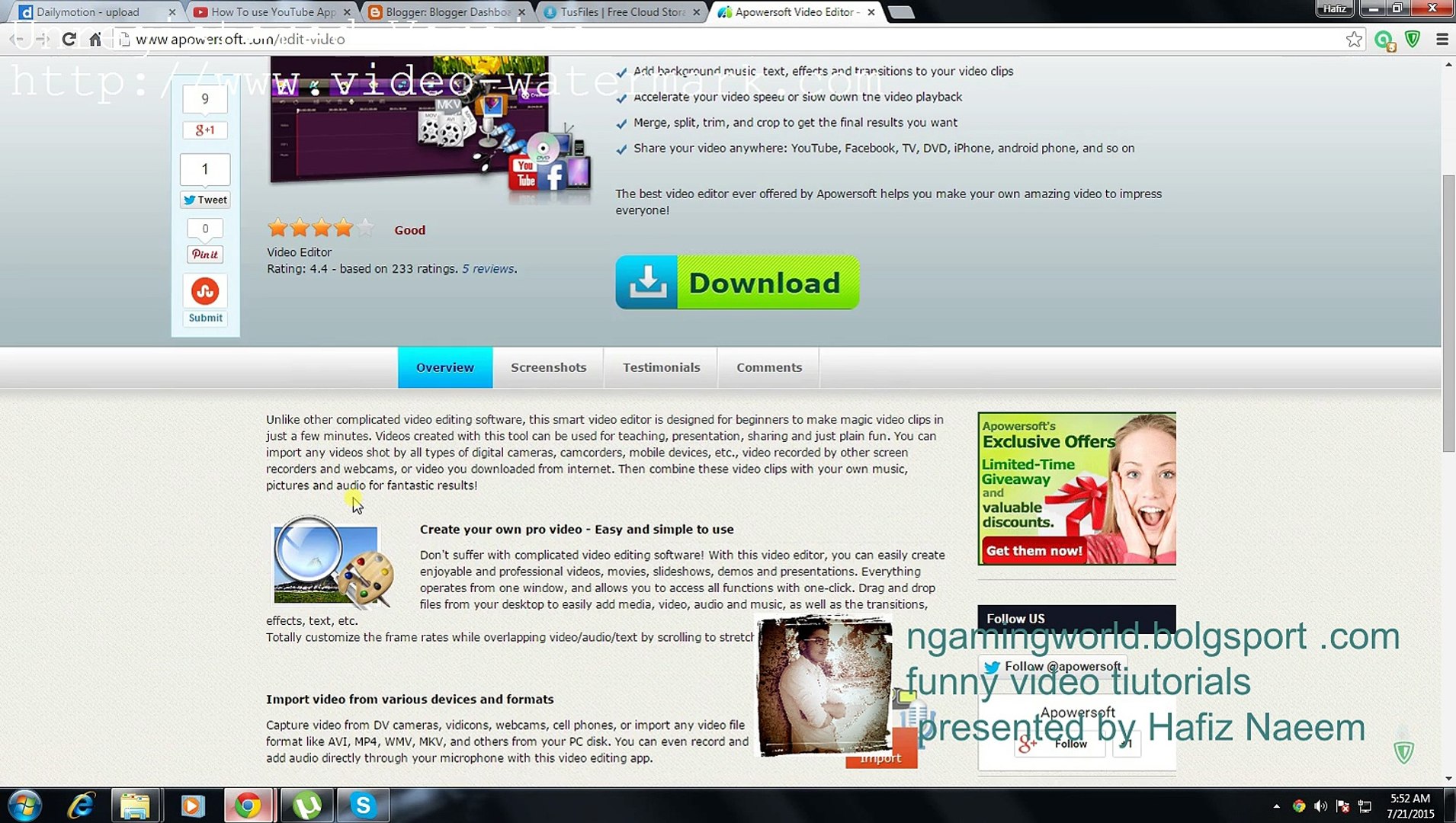1456x823 pixels.
Task: Click the network tray icon
Action: coord(1365,806)
